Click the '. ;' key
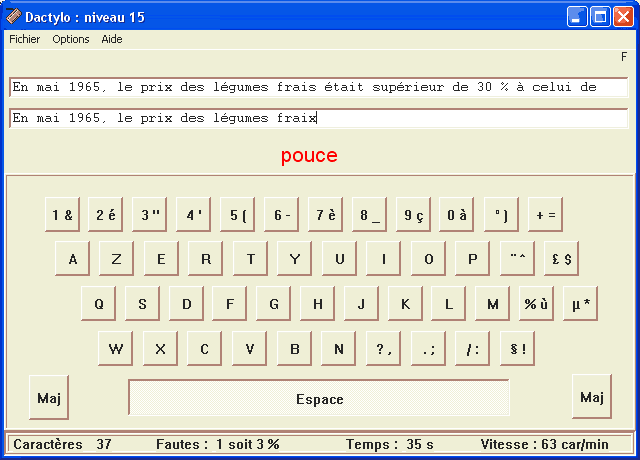The image size is (640, 460). (x=429, y=349)
